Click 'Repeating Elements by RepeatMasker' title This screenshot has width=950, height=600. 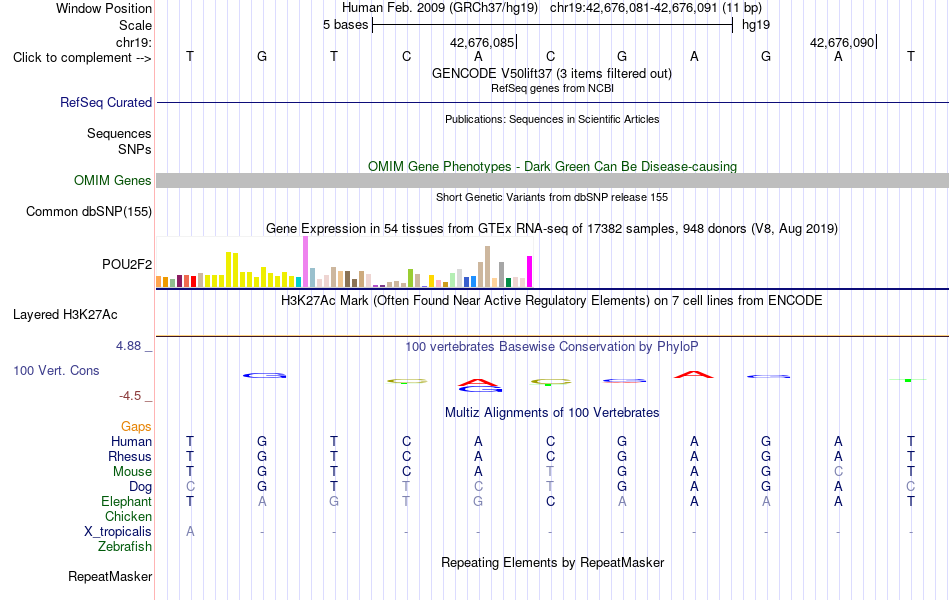point(552,562)
